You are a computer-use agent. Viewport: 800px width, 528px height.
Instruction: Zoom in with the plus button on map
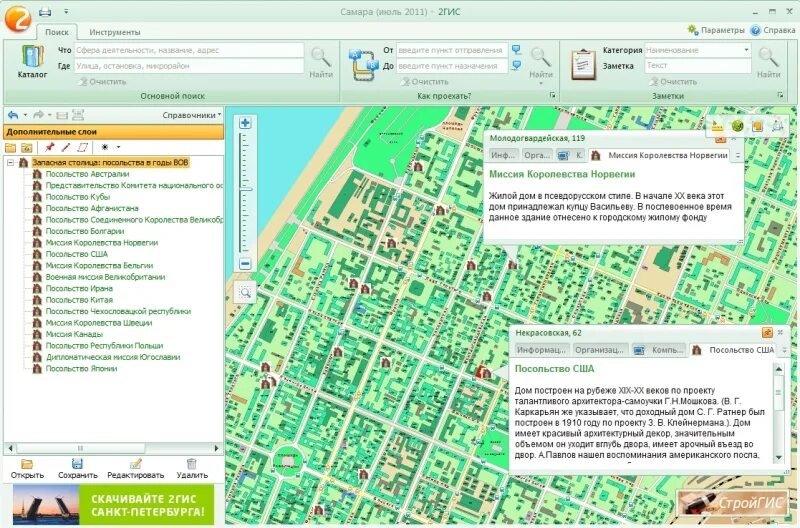245,123
